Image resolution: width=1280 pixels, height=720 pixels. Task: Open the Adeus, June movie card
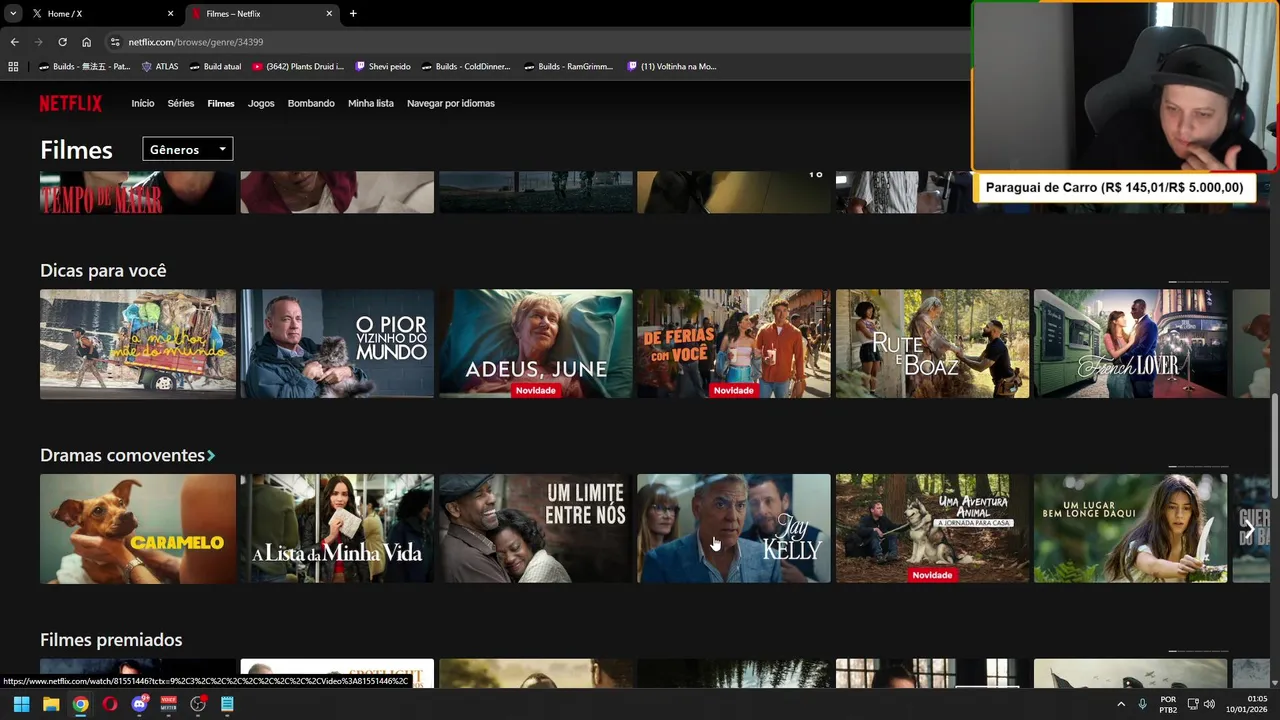point(536,344)
